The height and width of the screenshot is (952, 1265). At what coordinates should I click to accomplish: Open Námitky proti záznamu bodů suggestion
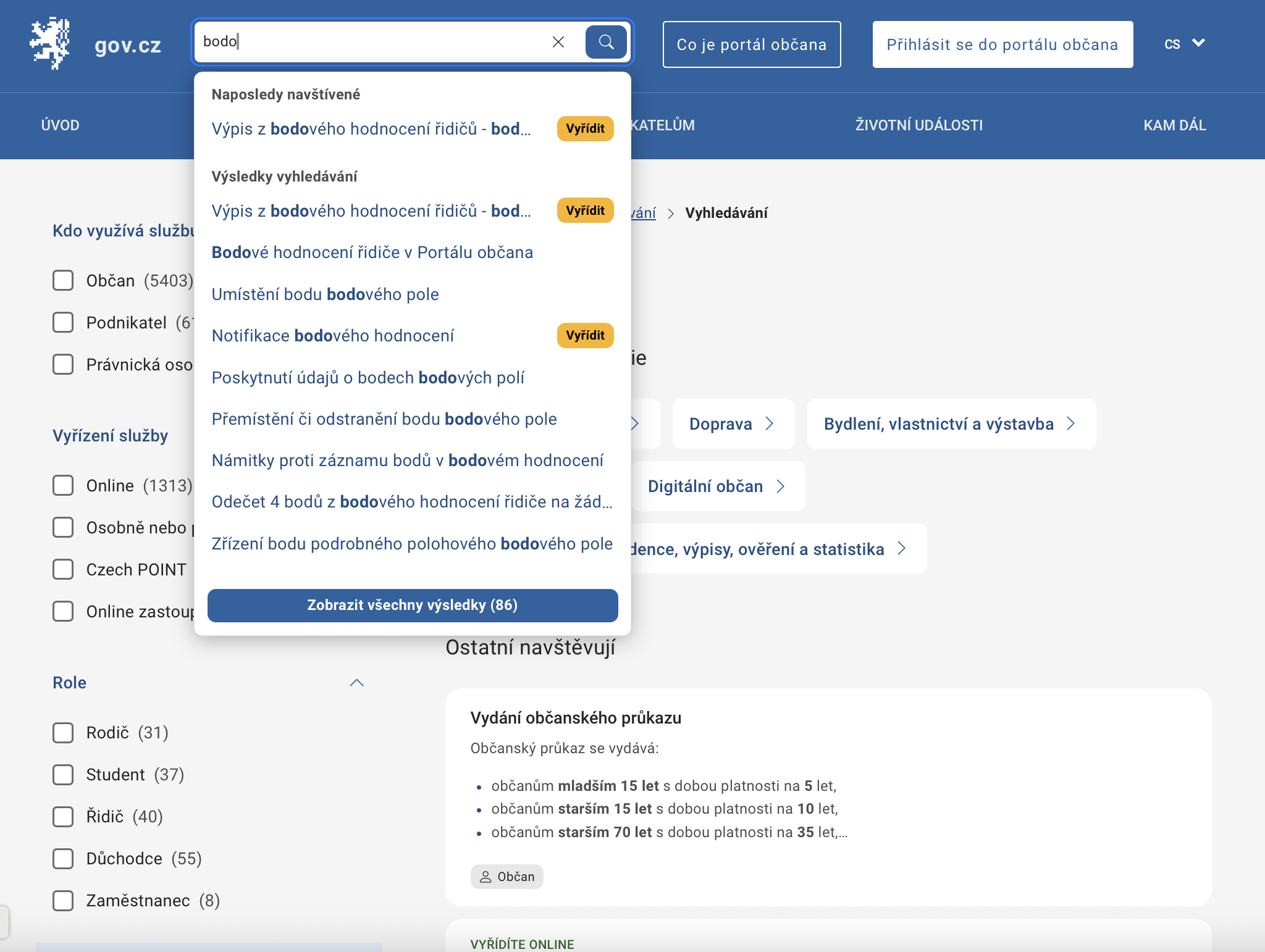tap(408, 460)
